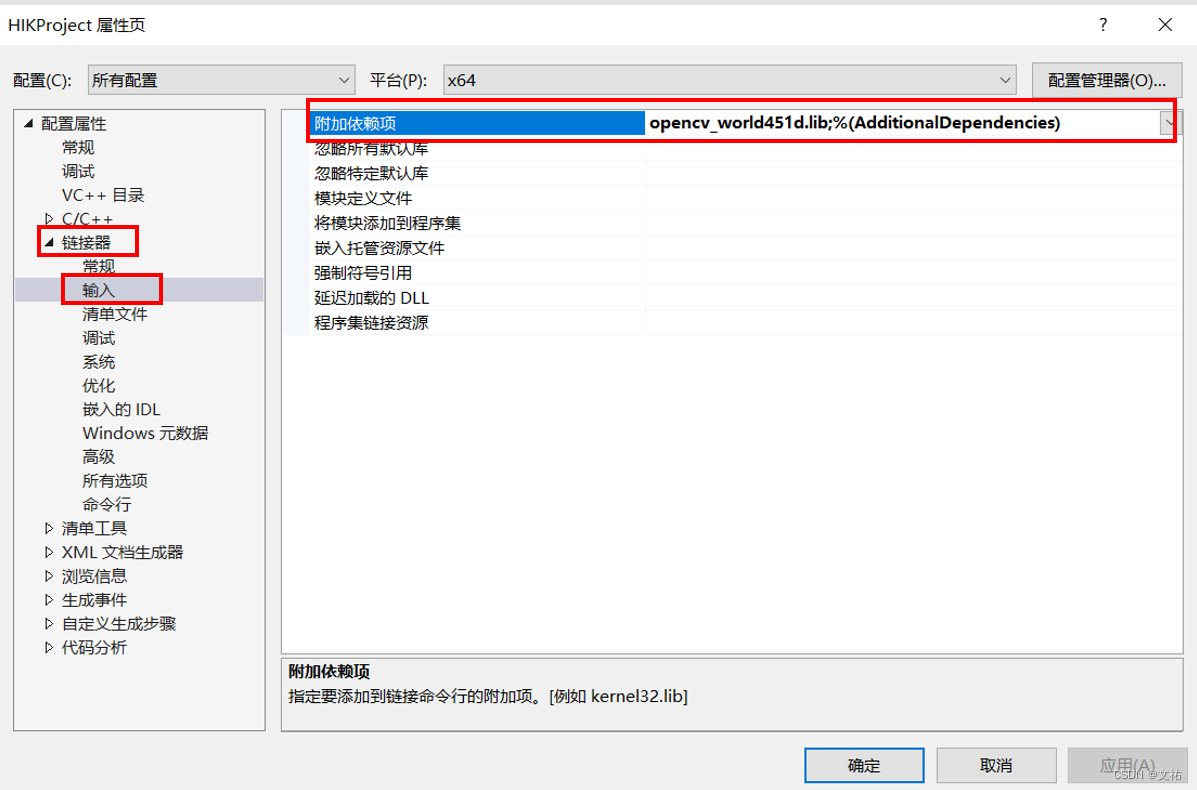Click the 配置管理器(O)... button
Image resolution: width=1197 pixels, height=790 pixels.
[1107, 80]
